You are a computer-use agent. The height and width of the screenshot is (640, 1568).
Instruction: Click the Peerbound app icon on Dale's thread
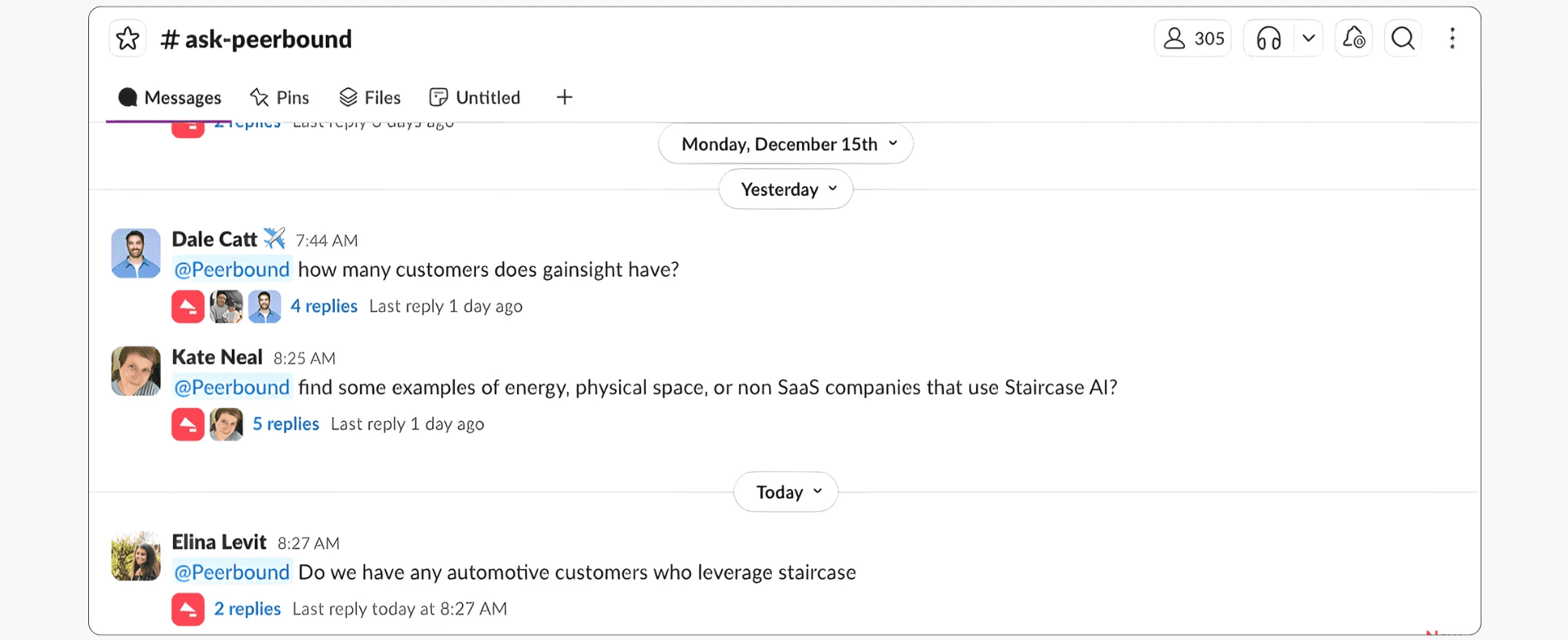click(187, 306)
